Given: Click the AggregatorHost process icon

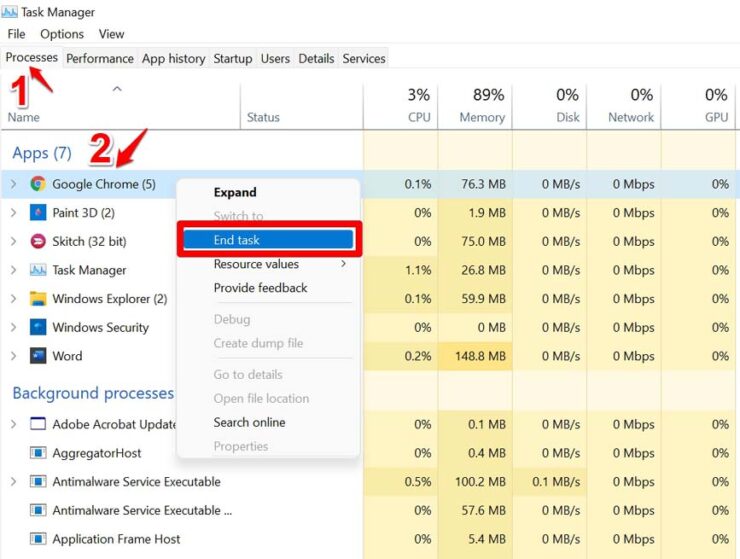Looking at the screenshot, I should point(38,453).
